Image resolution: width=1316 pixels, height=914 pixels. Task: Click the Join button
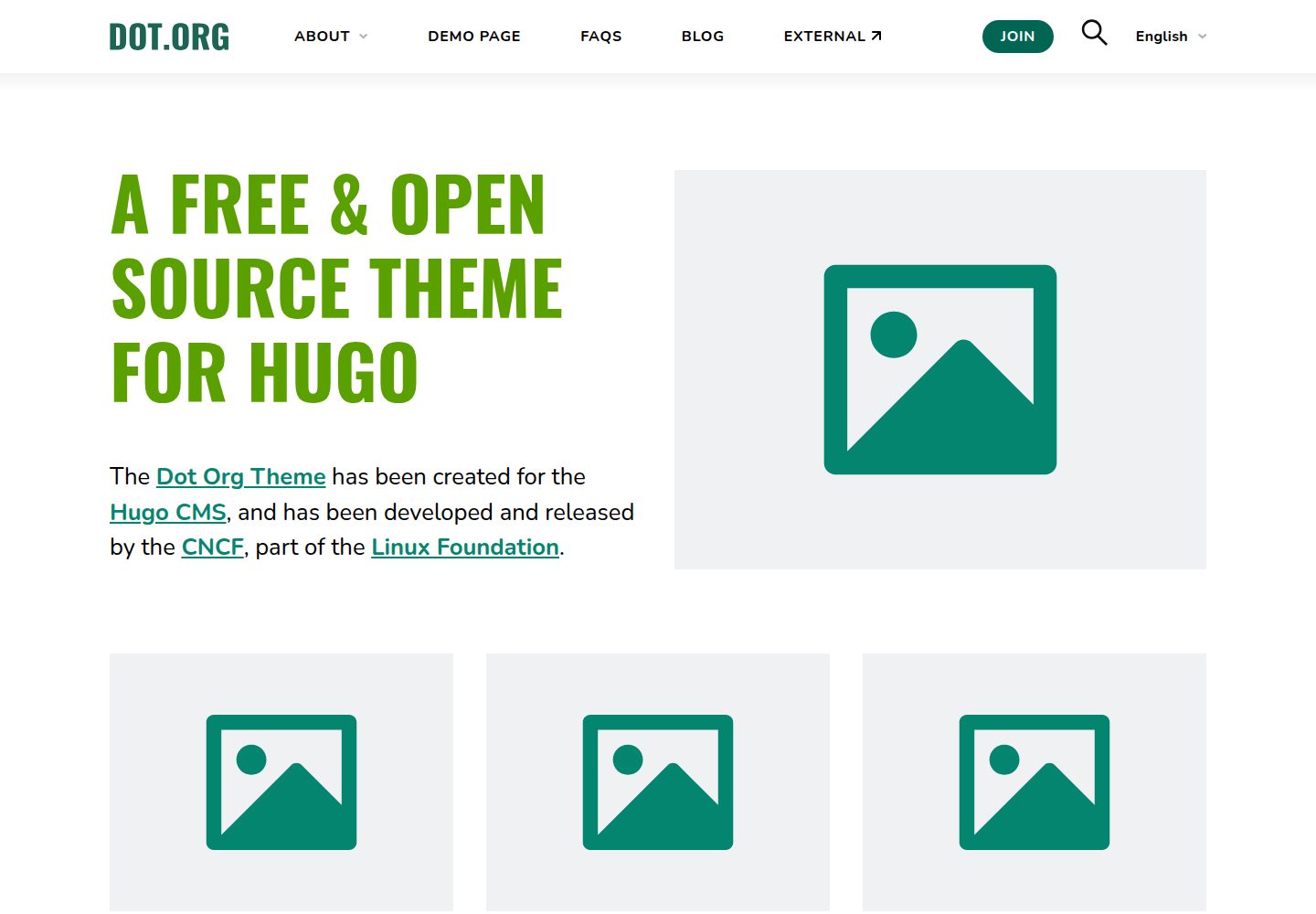(x=1018, y=37)
